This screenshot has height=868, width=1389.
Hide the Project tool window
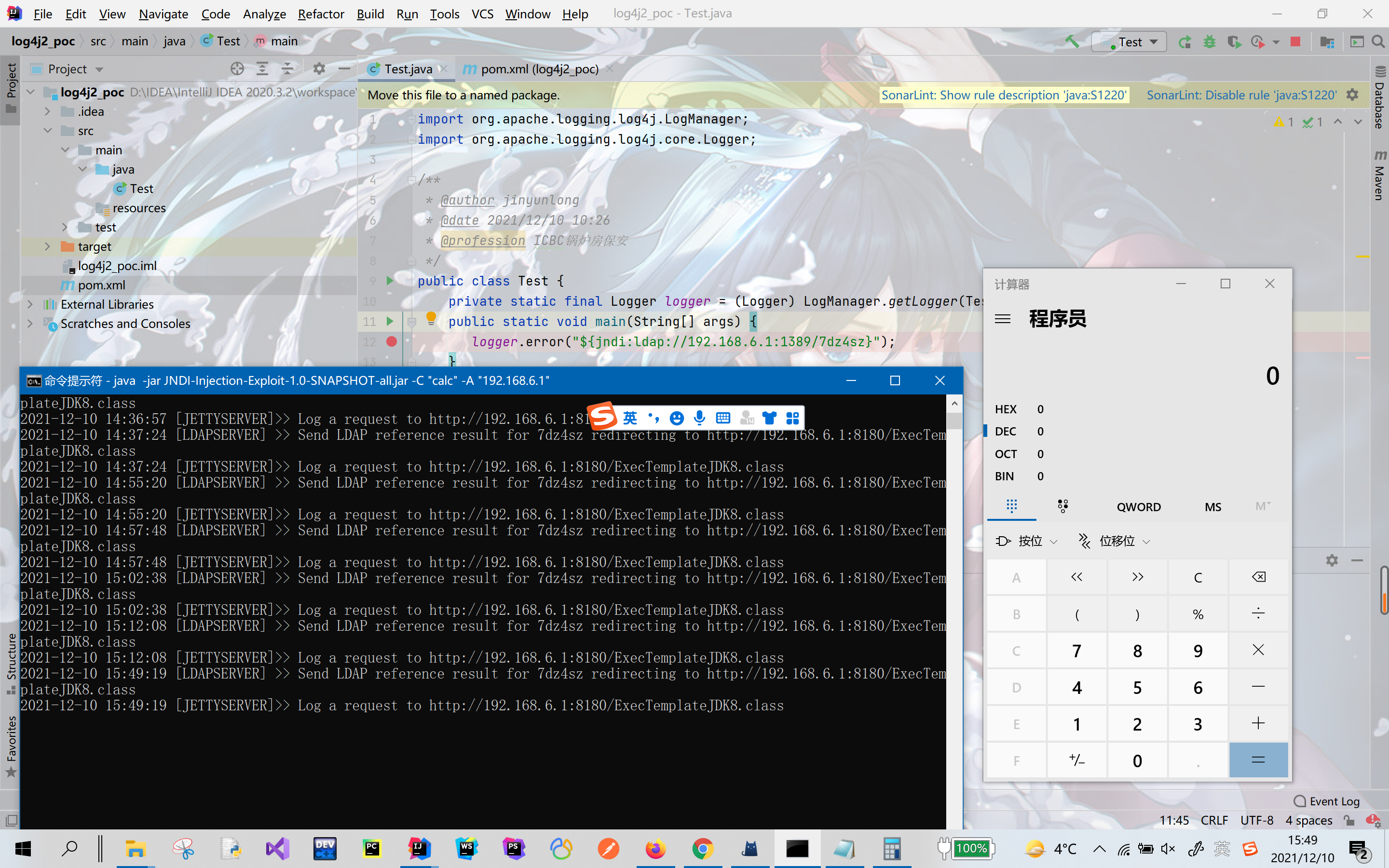[344, 69]
